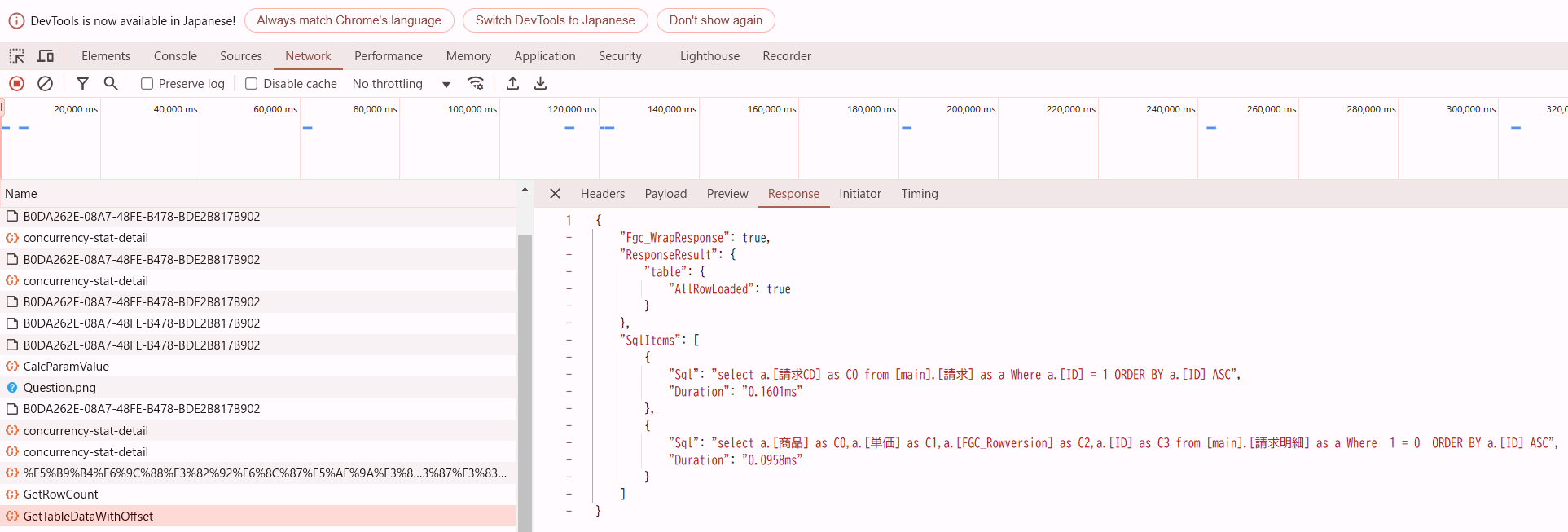Click the "SqlItems" key in the response
This screenshot has width=1568, height=532.
651,341
